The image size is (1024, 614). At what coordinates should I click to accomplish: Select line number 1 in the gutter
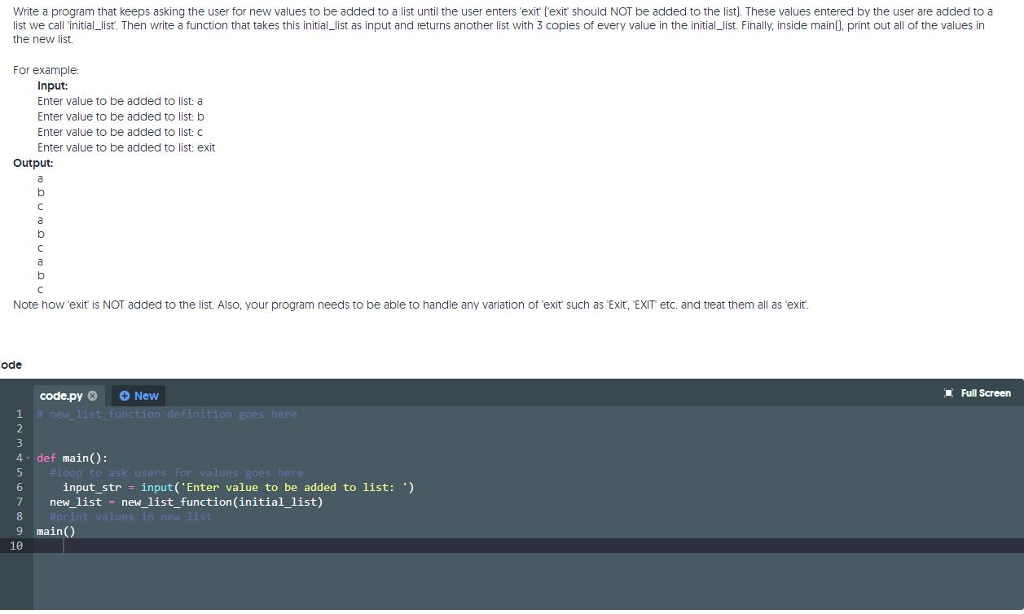(19, 414)
